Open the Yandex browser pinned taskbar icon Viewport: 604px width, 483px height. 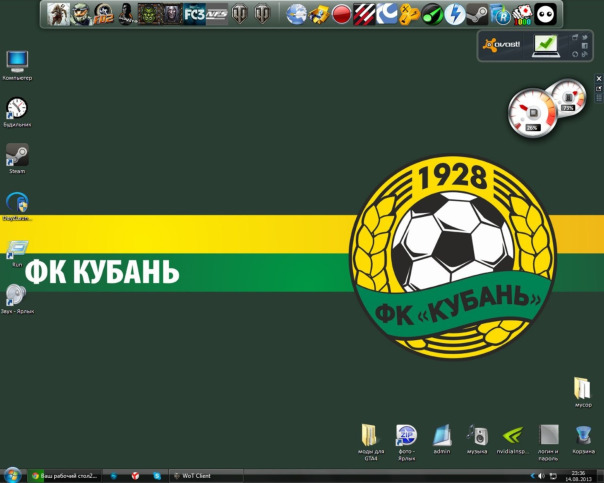[135, 476]
